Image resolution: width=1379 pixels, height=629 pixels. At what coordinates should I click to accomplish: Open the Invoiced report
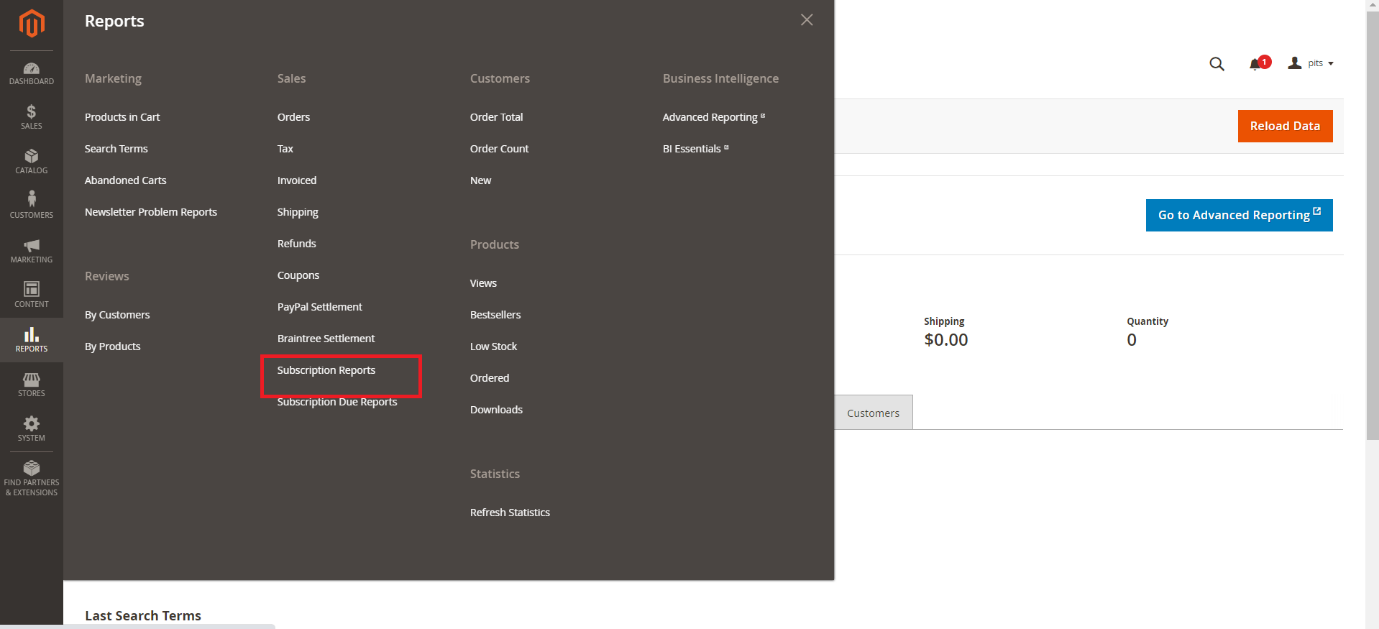pos(297,181)
